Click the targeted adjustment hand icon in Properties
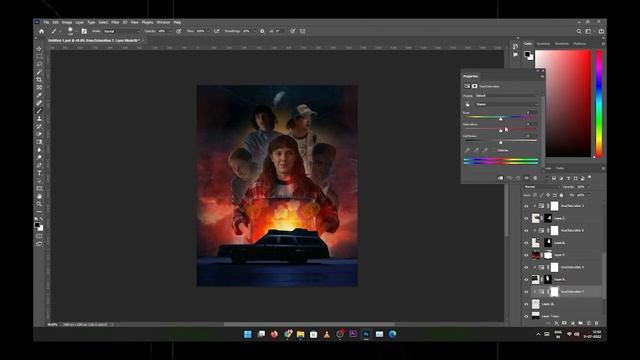 (467, 104)
